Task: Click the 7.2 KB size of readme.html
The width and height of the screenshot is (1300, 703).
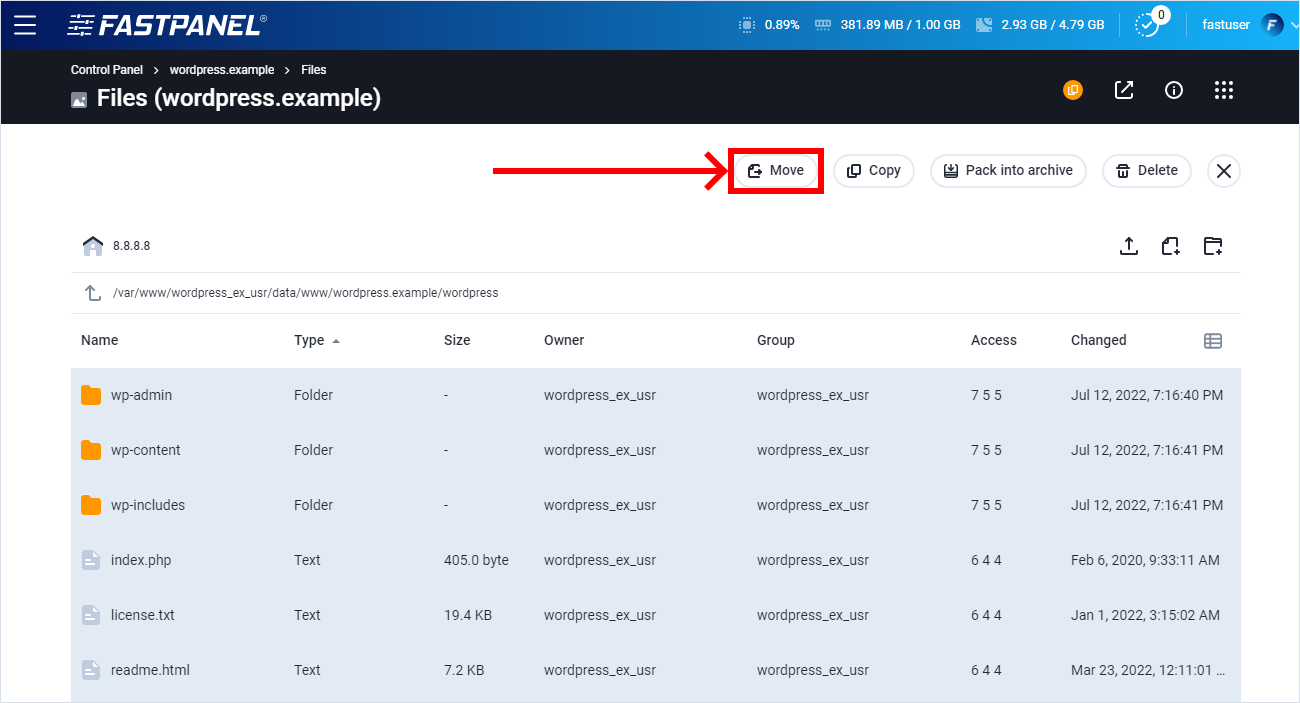Action: click(464, 670)
